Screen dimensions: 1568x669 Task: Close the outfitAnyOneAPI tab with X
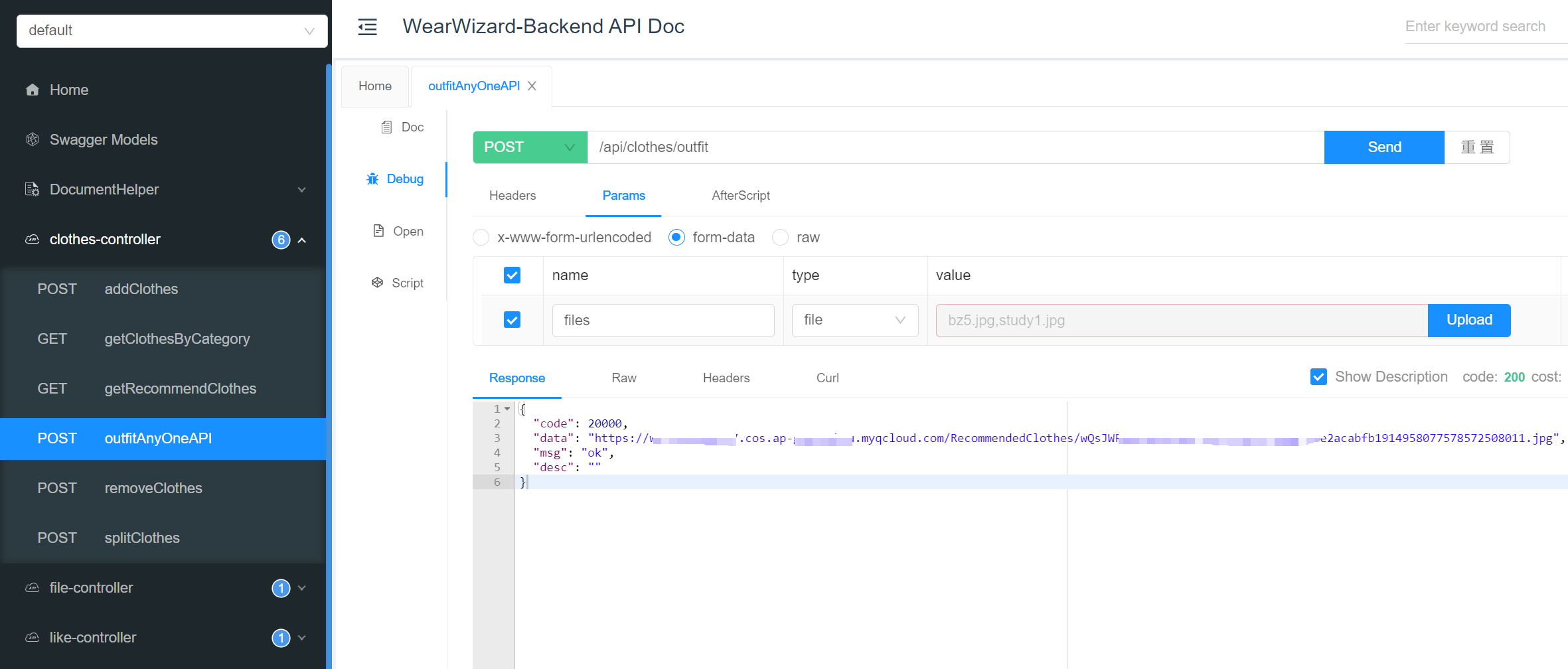pyautogui.click(x=532, y=86)
